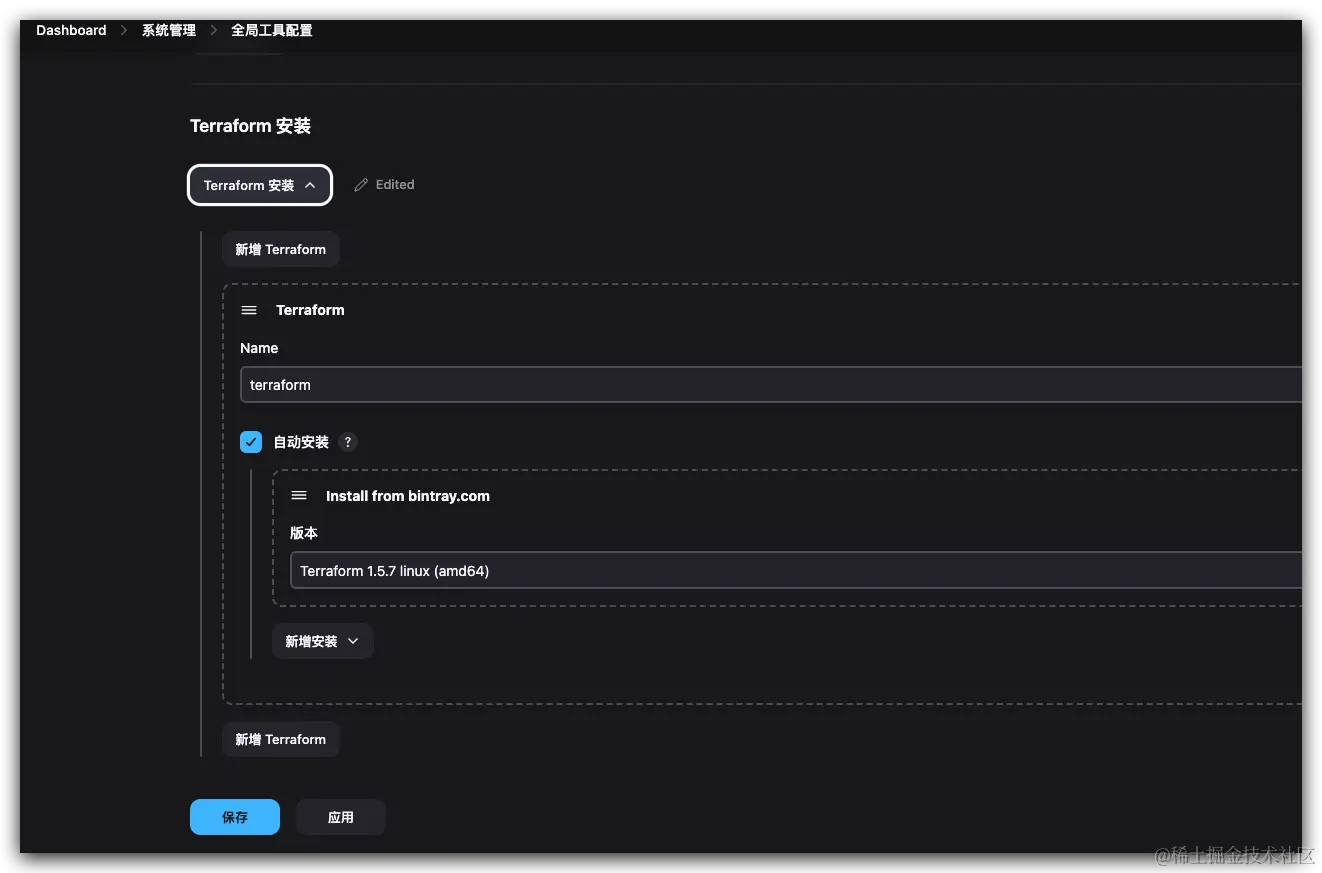Click the 应用 button
Screen dimensions: 1322x873
click(341, 817)
